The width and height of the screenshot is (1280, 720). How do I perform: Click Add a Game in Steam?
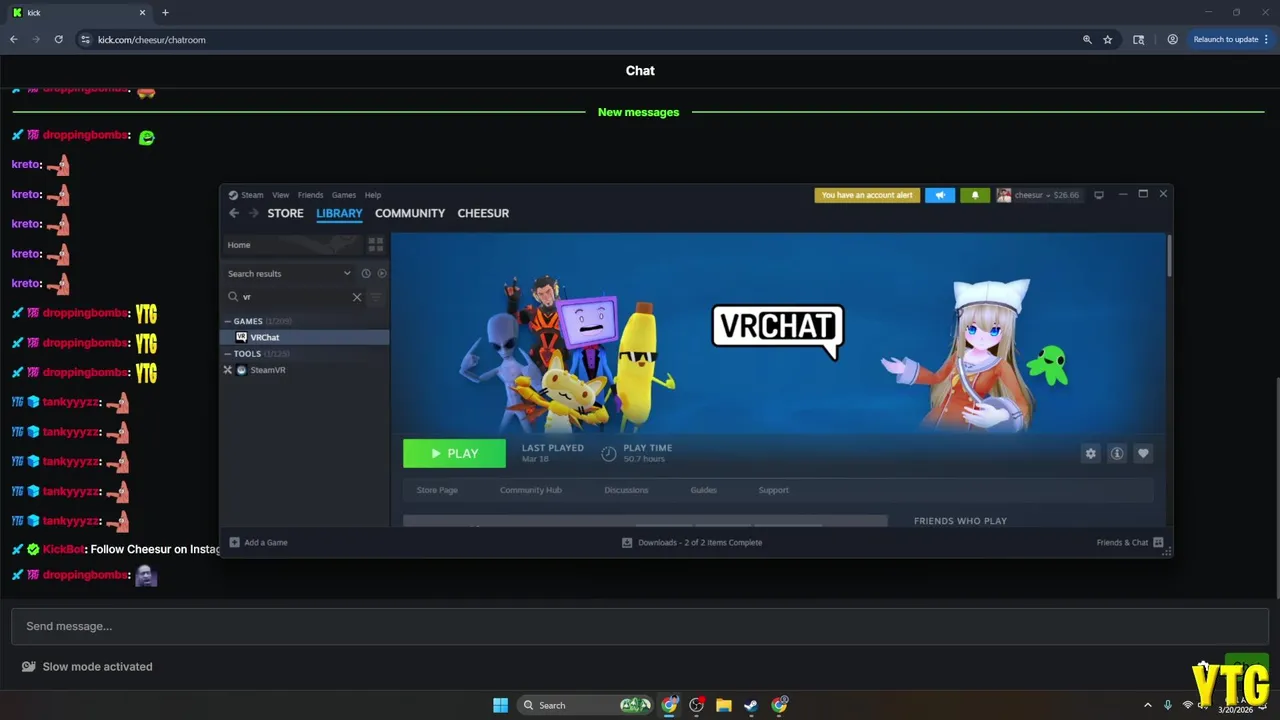(259, 542)
